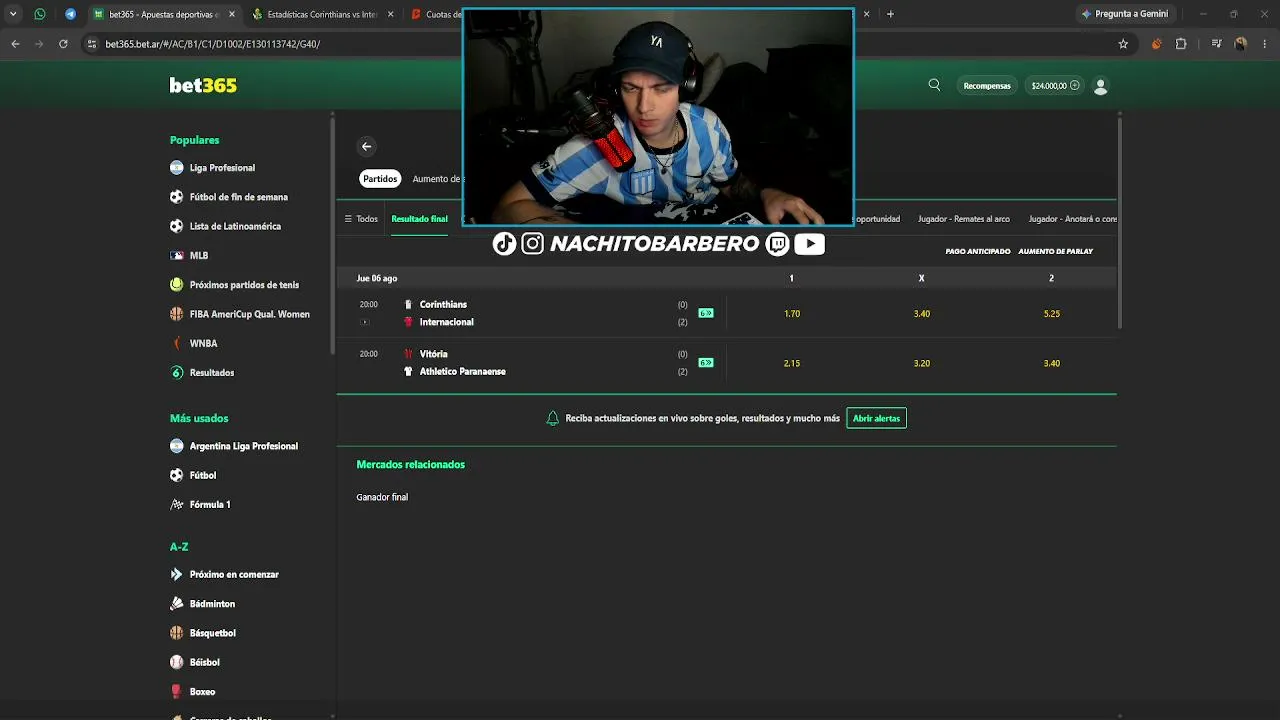1280x720 pixels.
Task: Click the Próximo en comenzar icon
Action: click(x=177, y=575)
